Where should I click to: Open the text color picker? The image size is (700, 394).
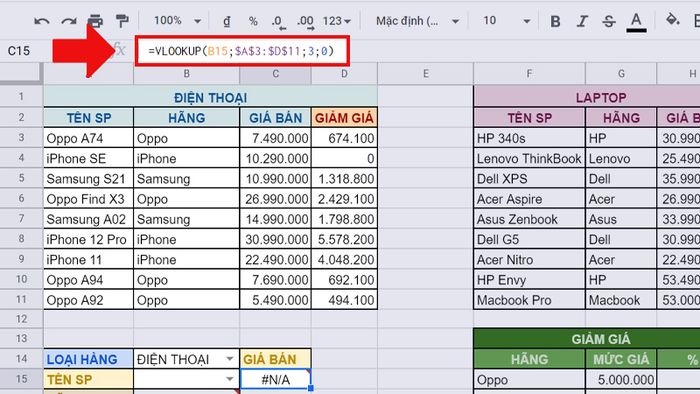tap(636, 21)
